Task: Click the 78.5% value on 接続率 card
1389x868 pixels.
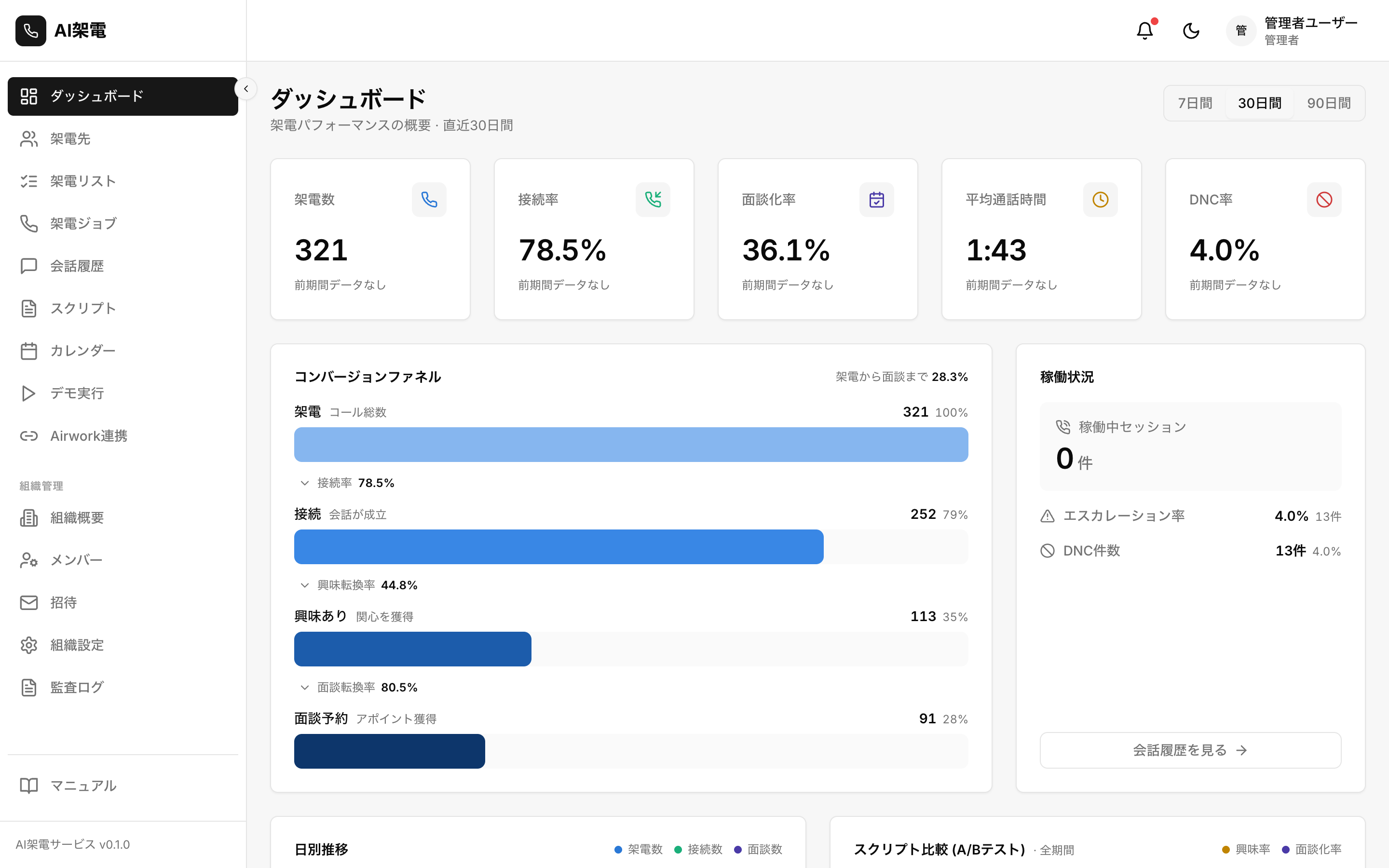Action: click(x=562, y=250)
